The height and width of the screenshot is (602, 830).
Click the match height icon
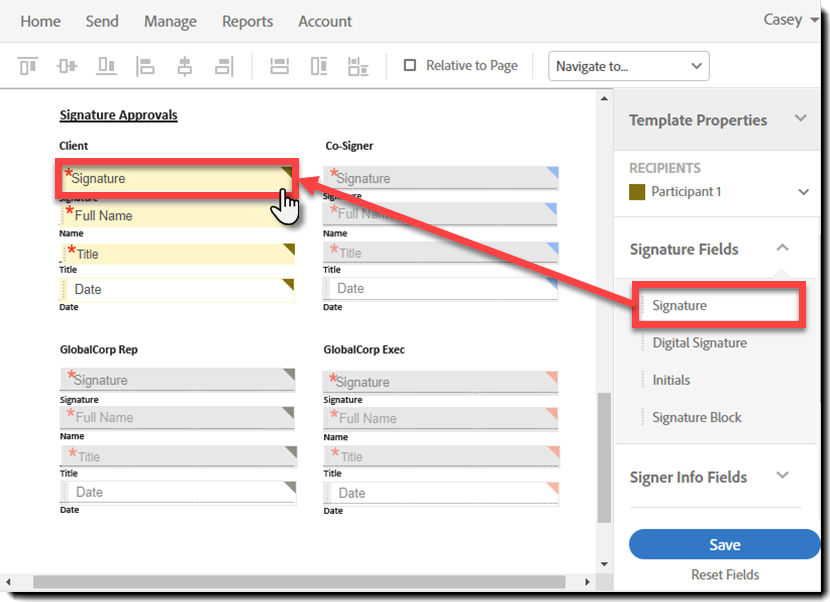tap(319, 66)
